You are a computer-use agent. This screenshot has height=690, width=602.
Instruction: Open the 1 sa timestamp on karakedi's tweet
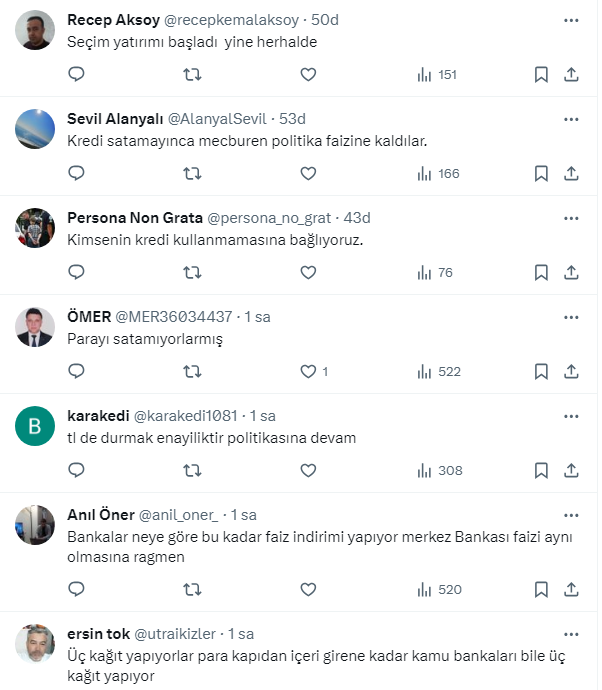263,415
